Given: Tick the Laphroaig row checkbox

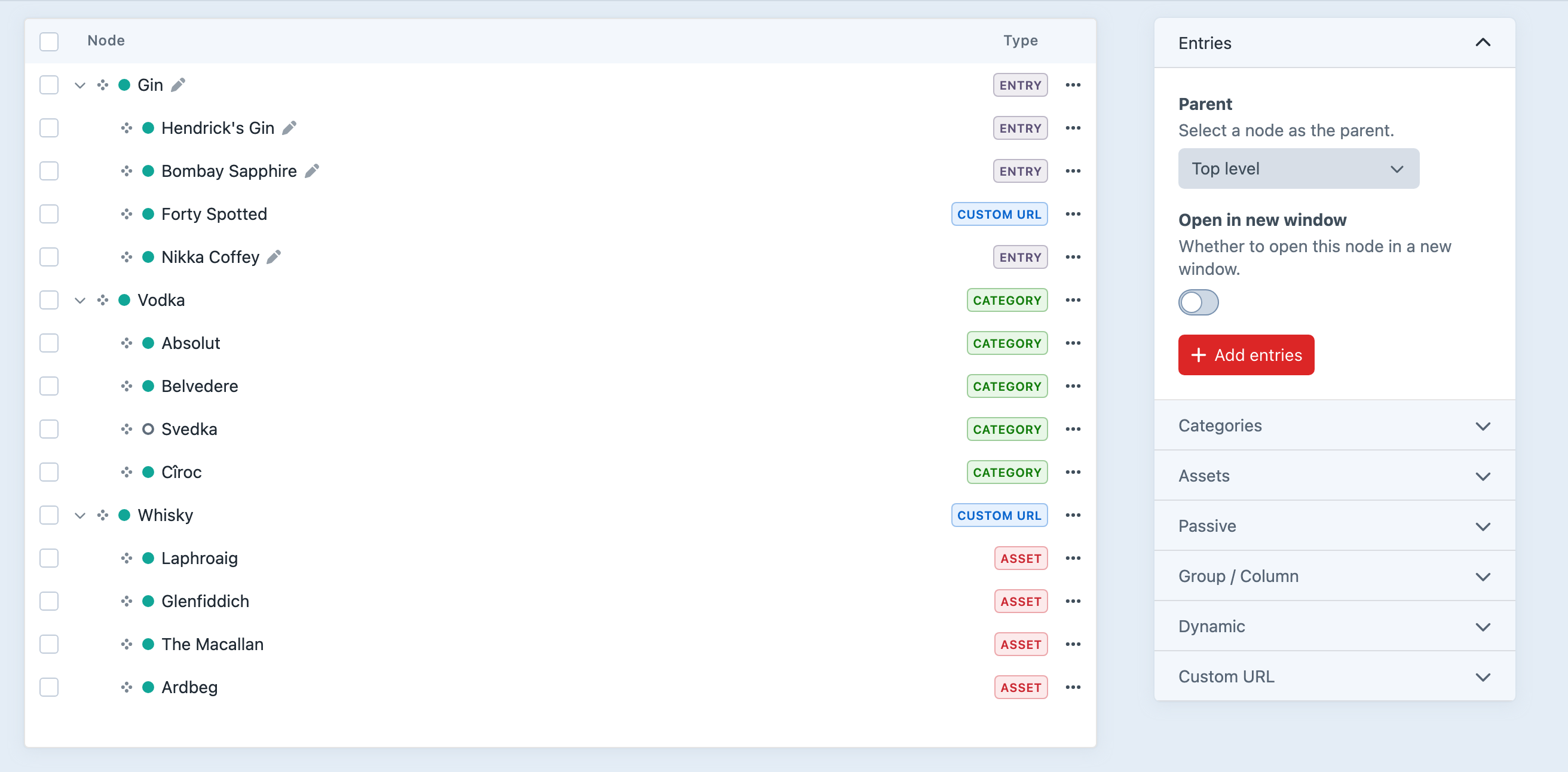Looking at the screenshot, I should (x=48, y=558).
